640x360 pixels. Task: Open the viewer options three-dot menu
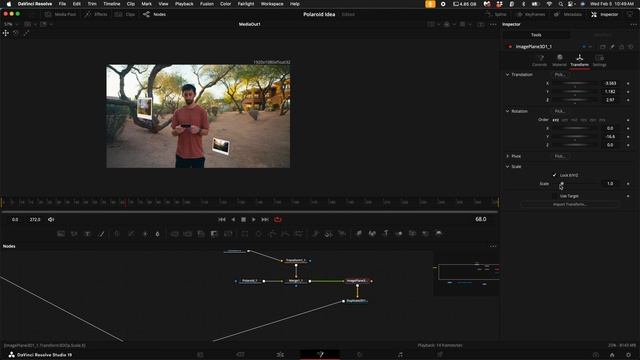pyautogui.click(x=493, y=24)
